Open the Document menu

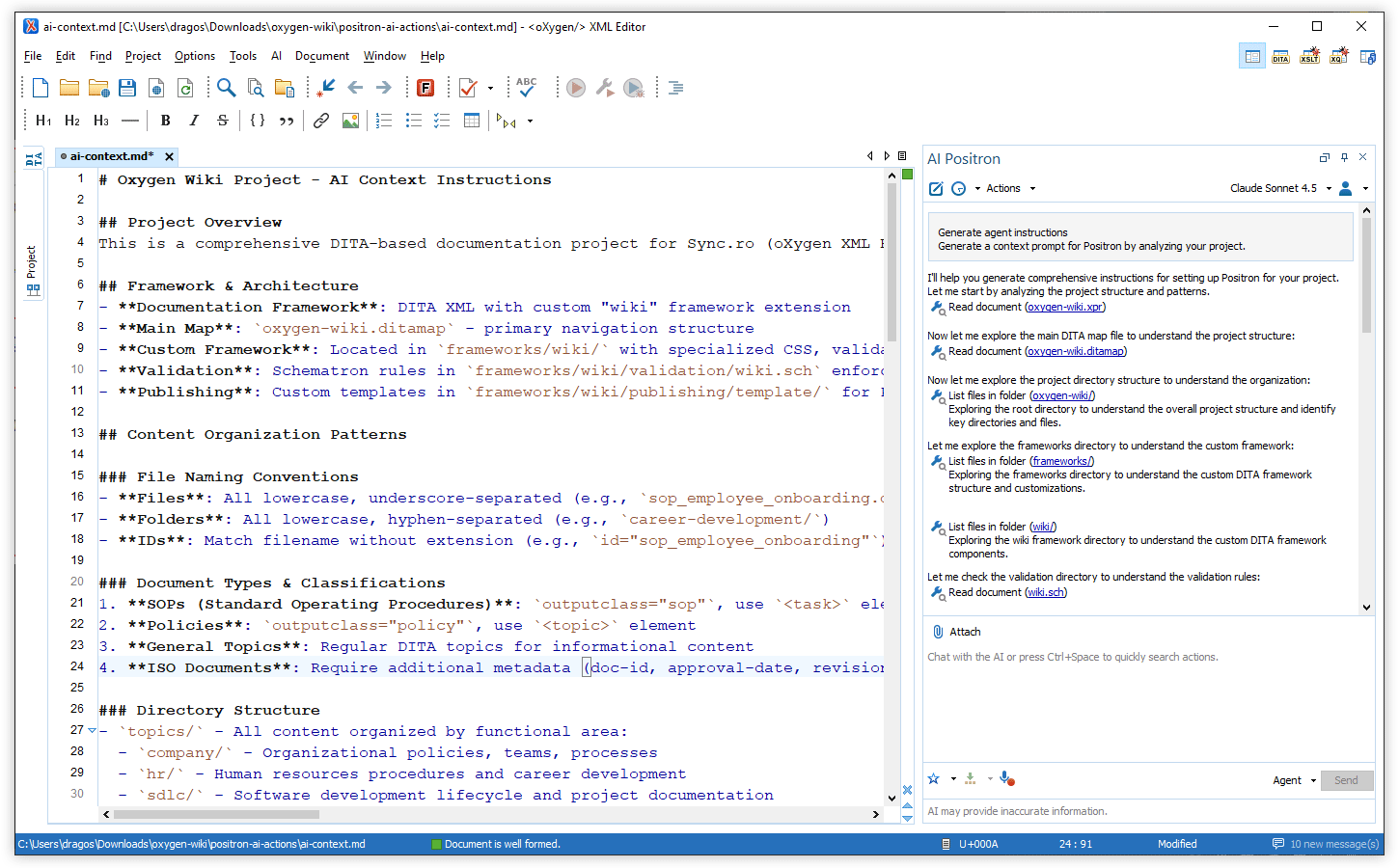pyautogui.click(x=321, y=56)
